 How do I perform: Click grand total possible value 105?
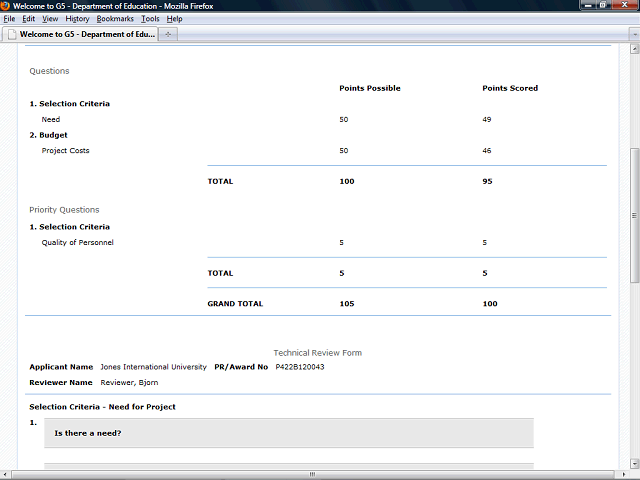(x=347, y=304)
